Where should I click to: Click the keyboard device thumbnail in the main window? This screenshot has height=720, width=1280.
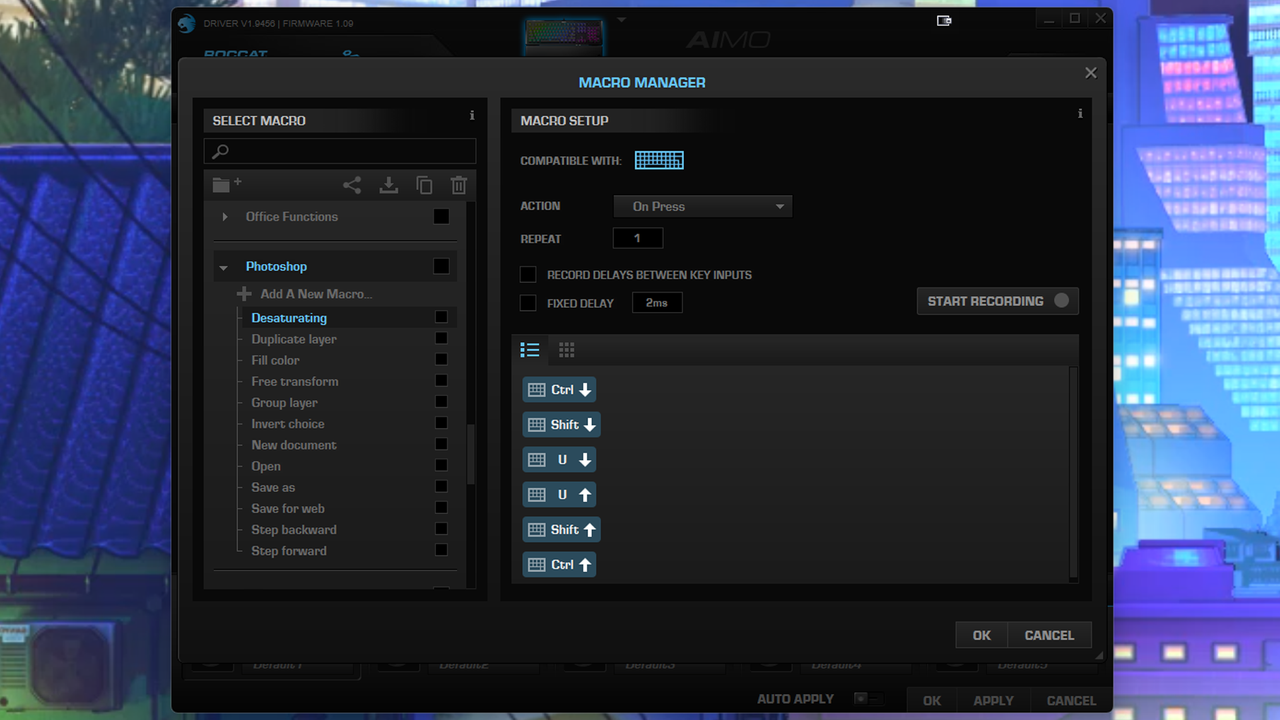(x=564, y=35)
